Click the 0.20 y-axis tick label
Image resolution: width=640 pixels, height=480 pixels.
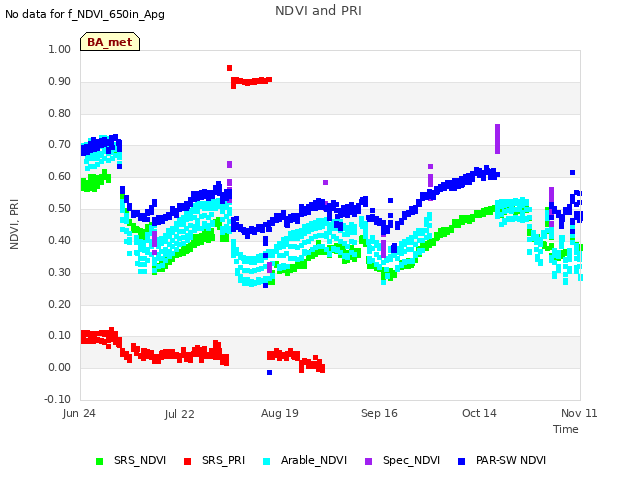(60, 304)
